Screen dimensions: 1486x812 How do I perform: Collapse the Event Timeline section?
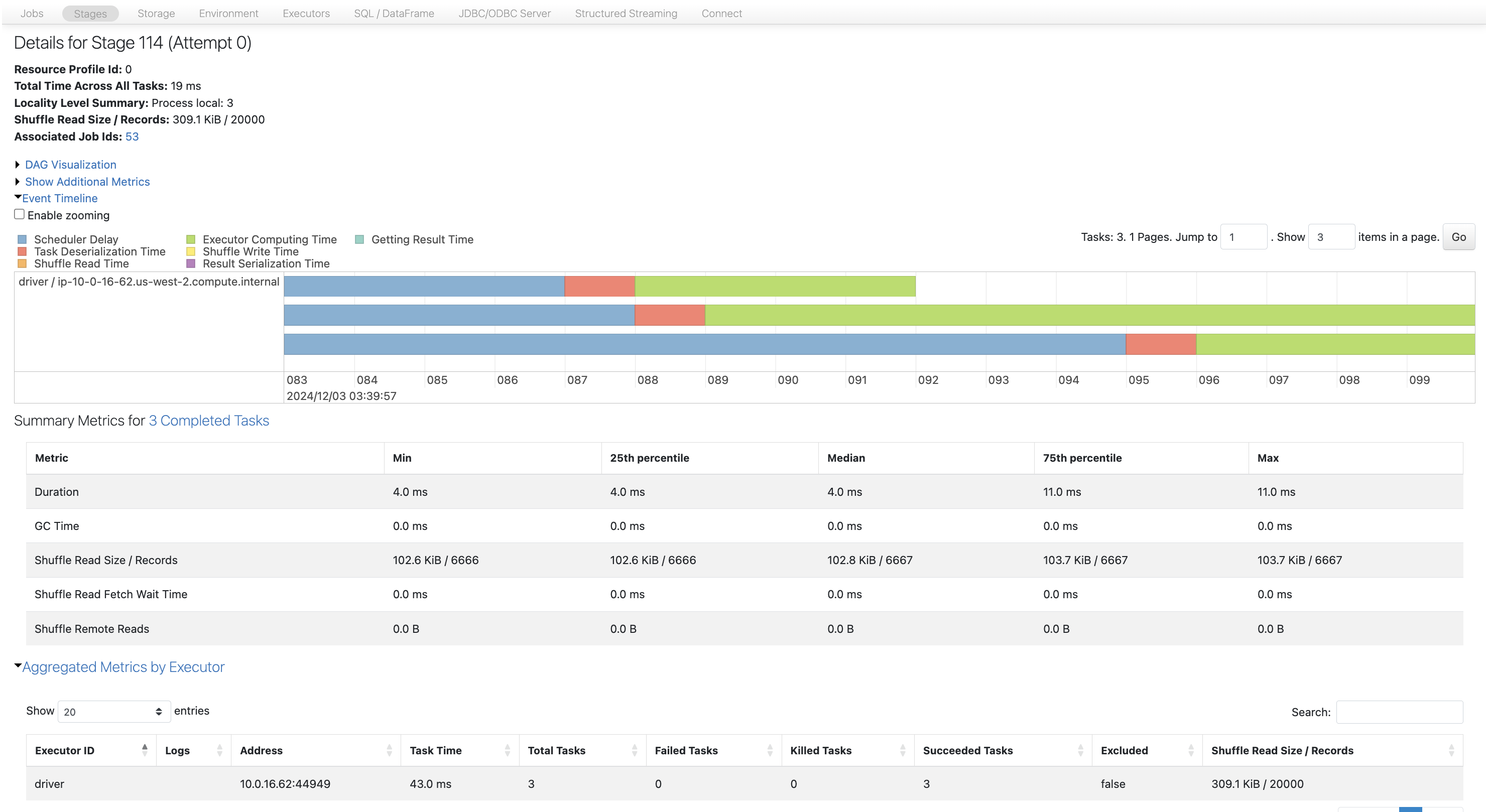click(x=59, y=198)
